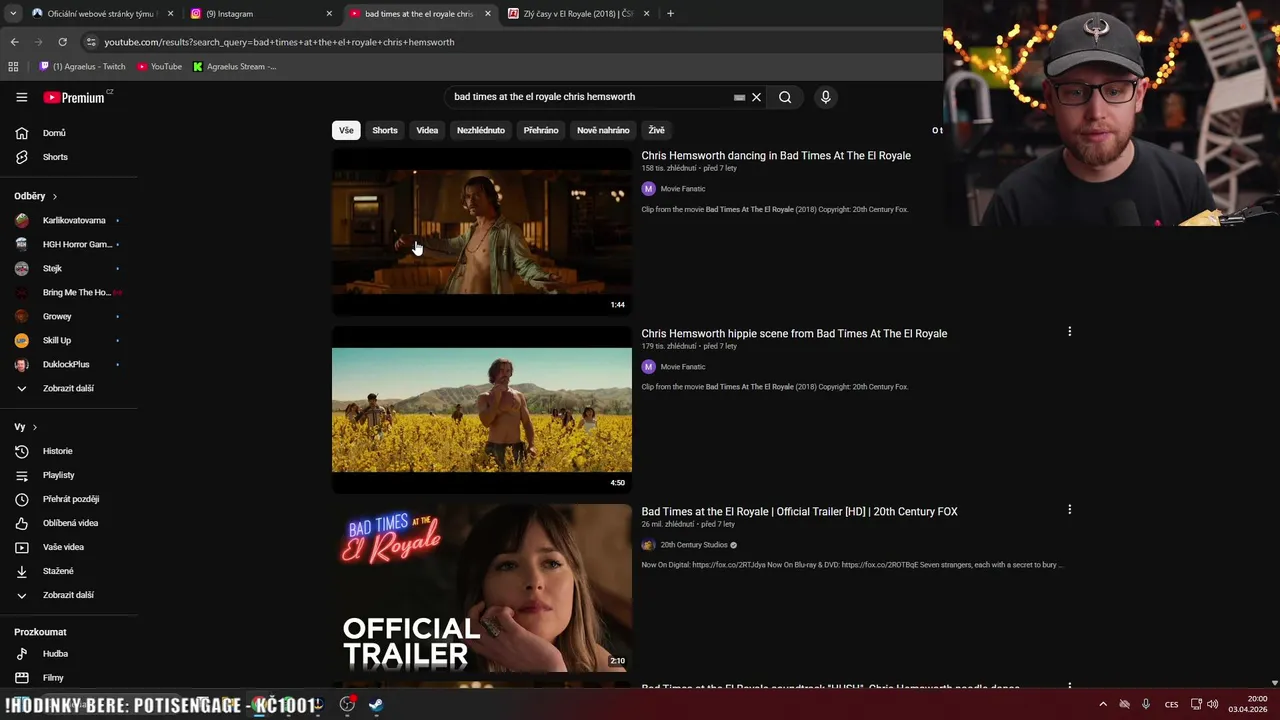Screen dimensions: 1280x720
Task: Start voice search with microphone icon
Action: tap(825, 97)
